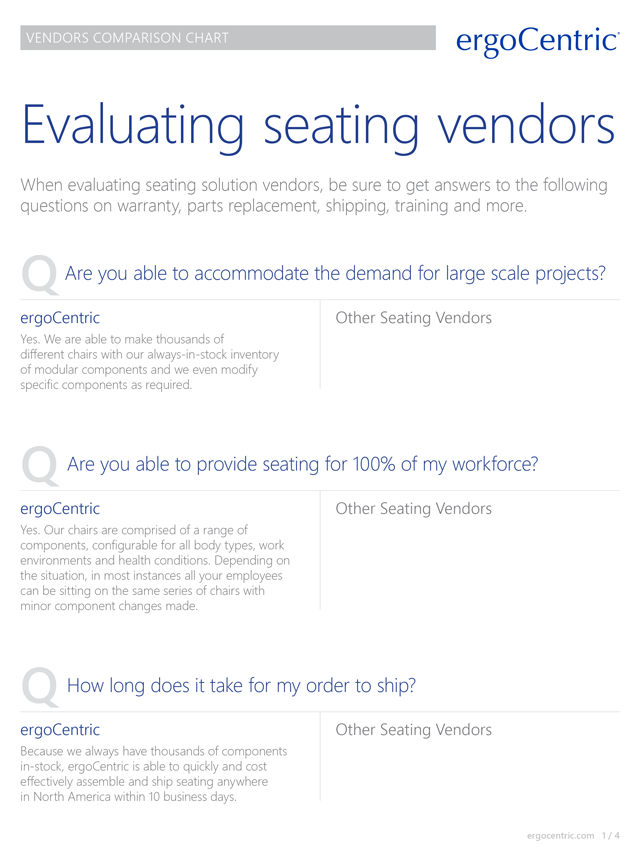Screen dimensions: 640x857
Task: Click the How long to ship question heading
Action: 240,685
